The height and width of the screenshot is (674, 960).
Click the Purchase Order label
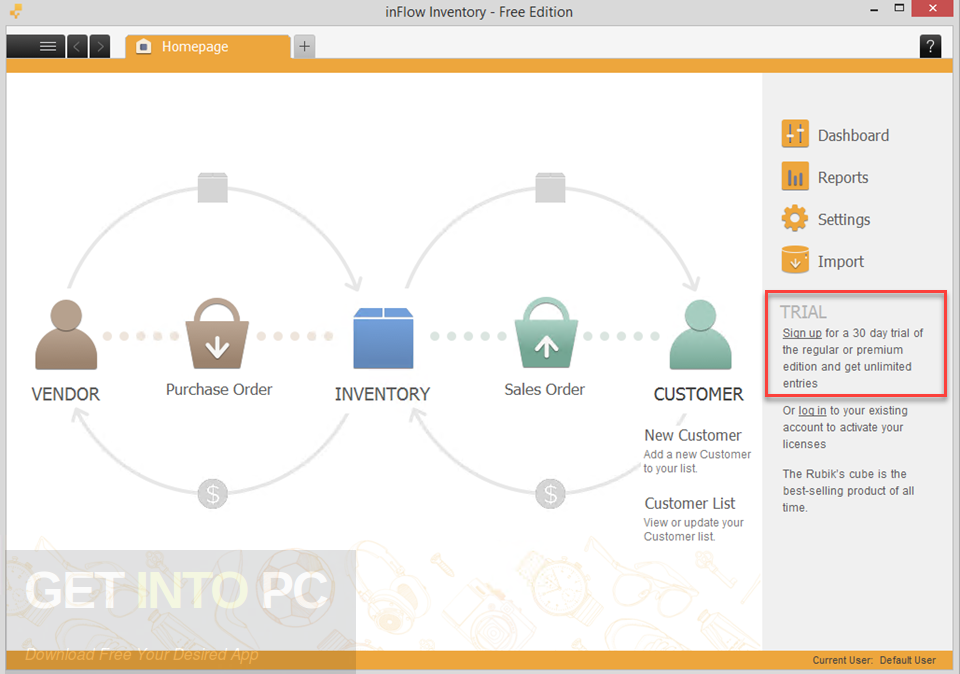(219, 389)
